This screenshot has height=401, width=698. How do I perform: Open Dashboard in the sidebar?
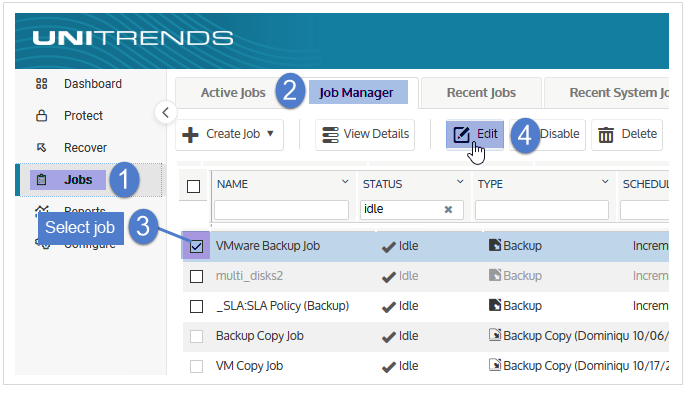coord(93,84)
